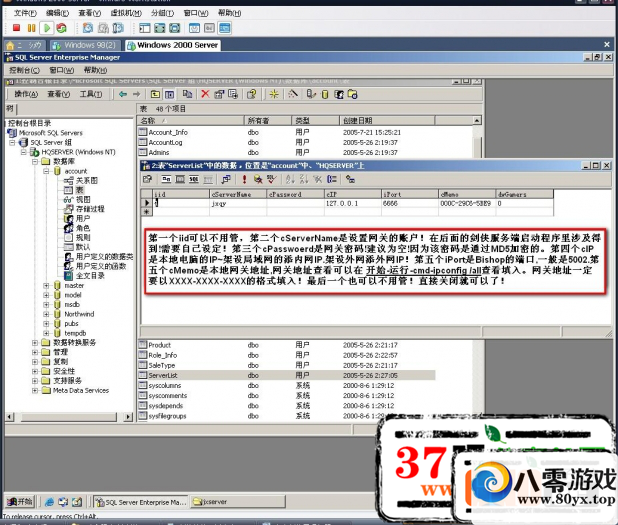Click the yellow star new icon
This screenshot has width=618, height=525.
click(274, 94)
